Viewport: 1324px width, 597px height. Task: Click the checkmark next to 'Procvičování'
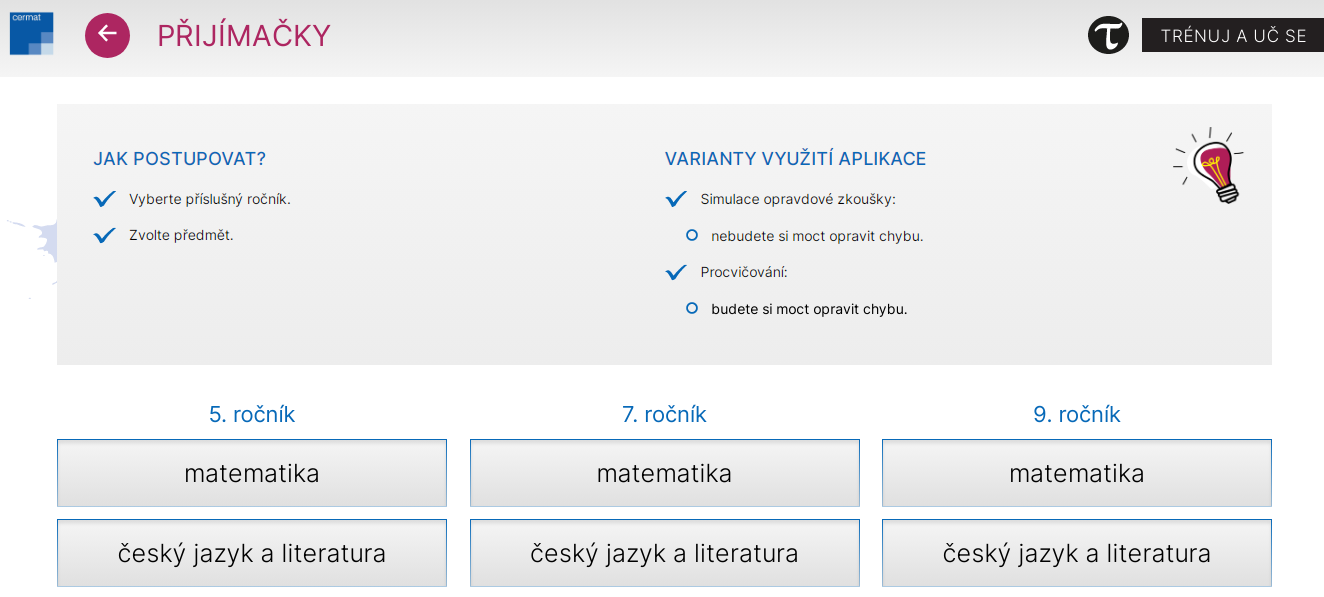[x=676, y=272]
